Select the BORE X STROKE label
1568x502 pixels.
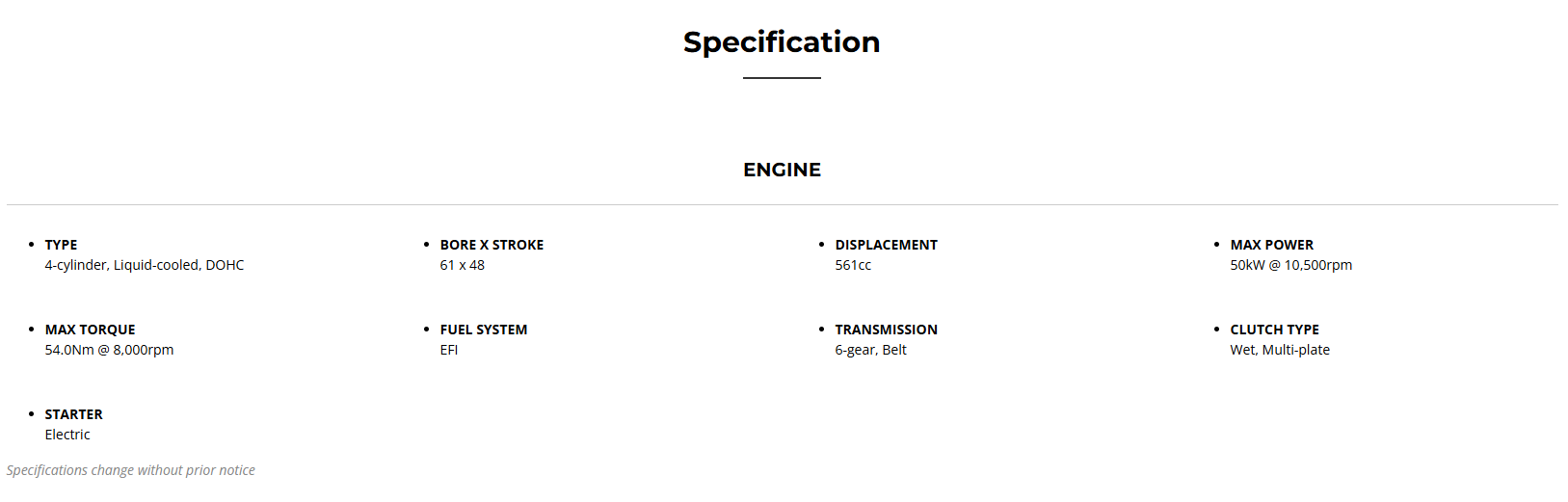[x=492, y=245]
